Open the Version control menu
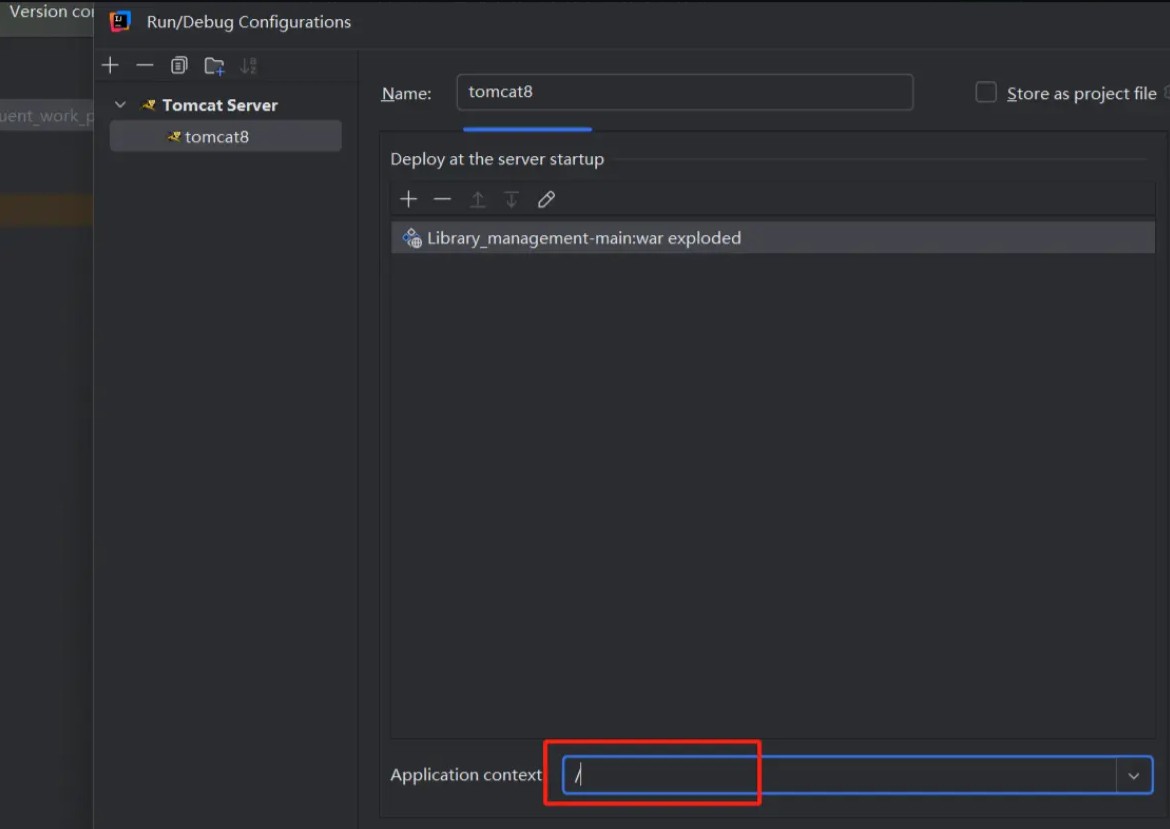This screenshot has width=1170, height=829. 48,12
